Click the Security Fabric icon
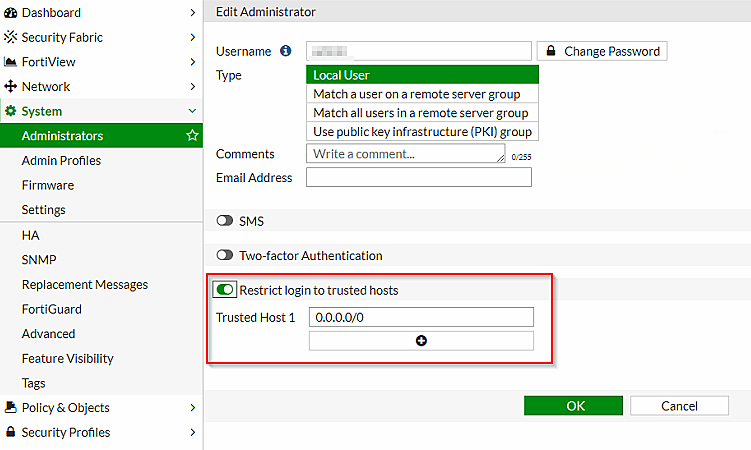Viewport: 751px width, 450px height. (11, 37)
